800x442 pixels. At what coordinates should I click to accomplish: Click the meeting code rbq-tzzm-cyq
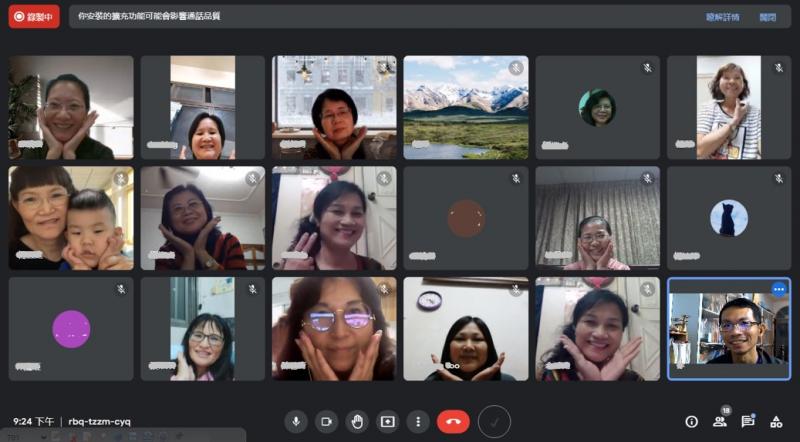99,422
